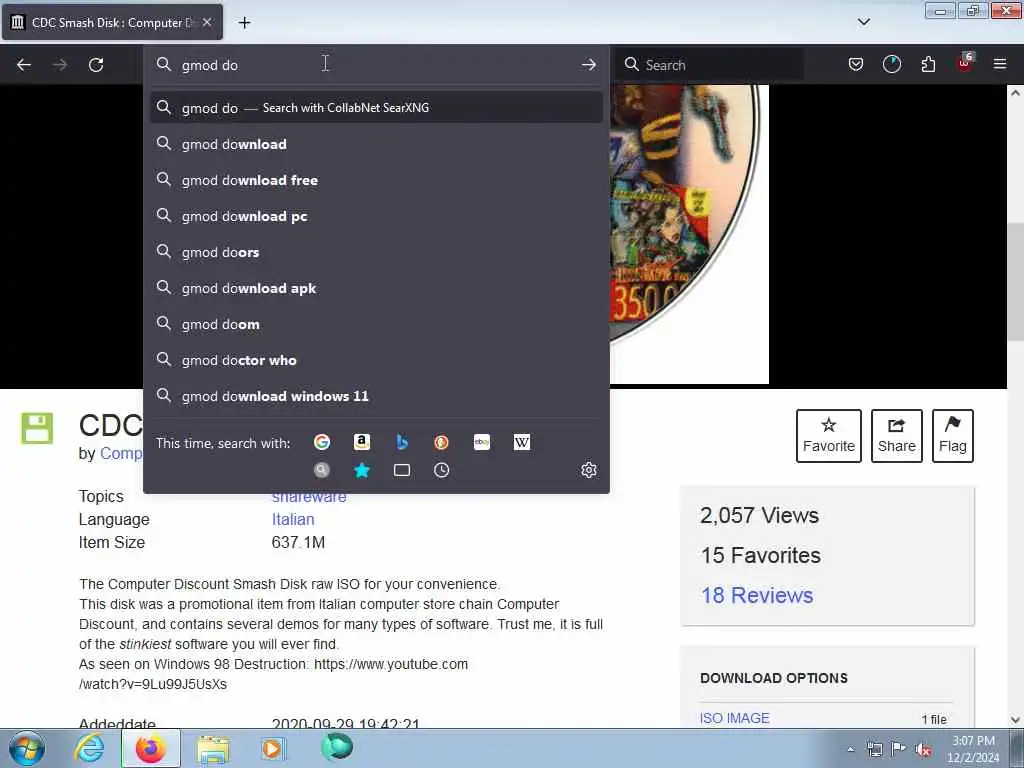
Task: Search this time with eBay
Action: click(x=482, y=442)
